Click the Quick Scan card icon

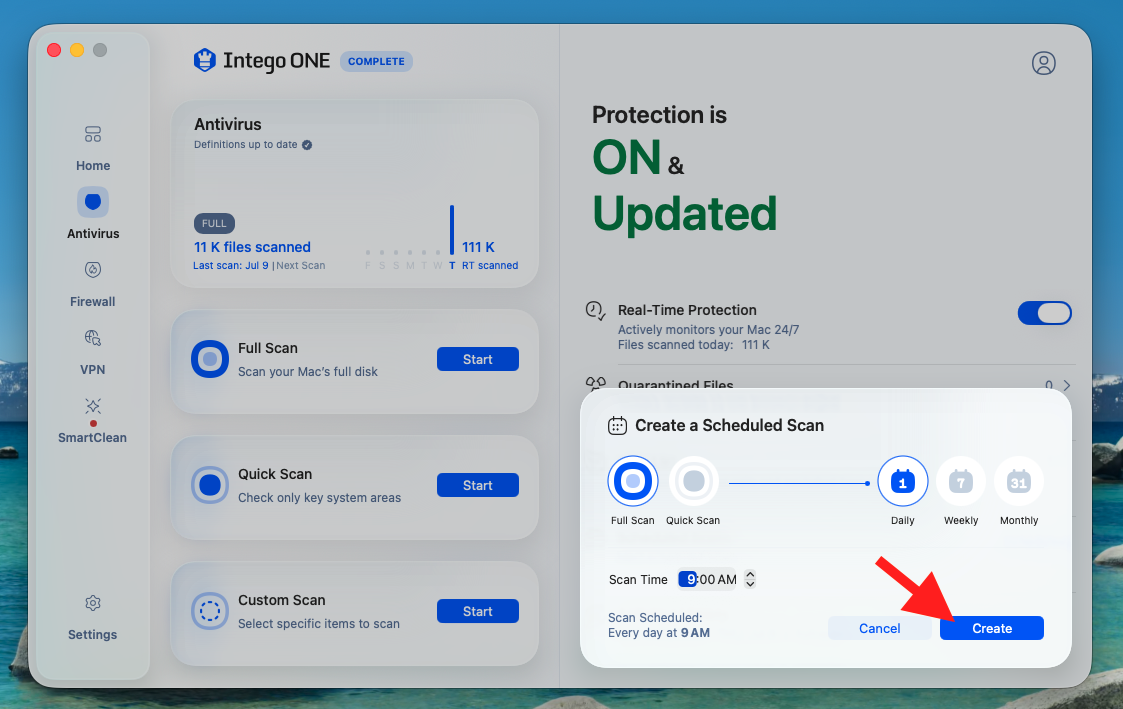coord(210,485)
